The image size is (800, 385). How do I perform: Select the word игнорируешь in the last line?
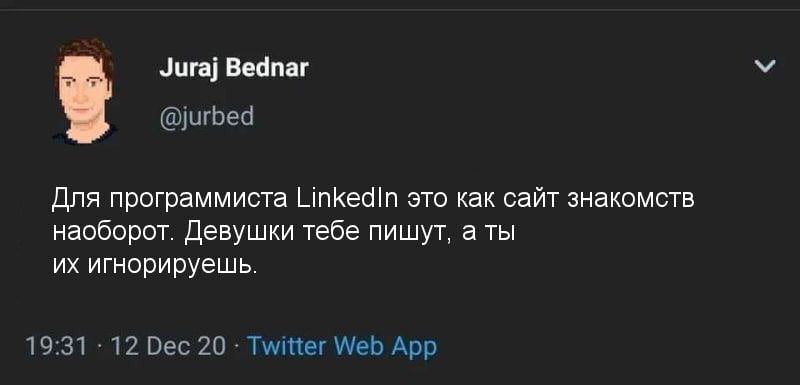pyautogui.click(x=172, y=267)
